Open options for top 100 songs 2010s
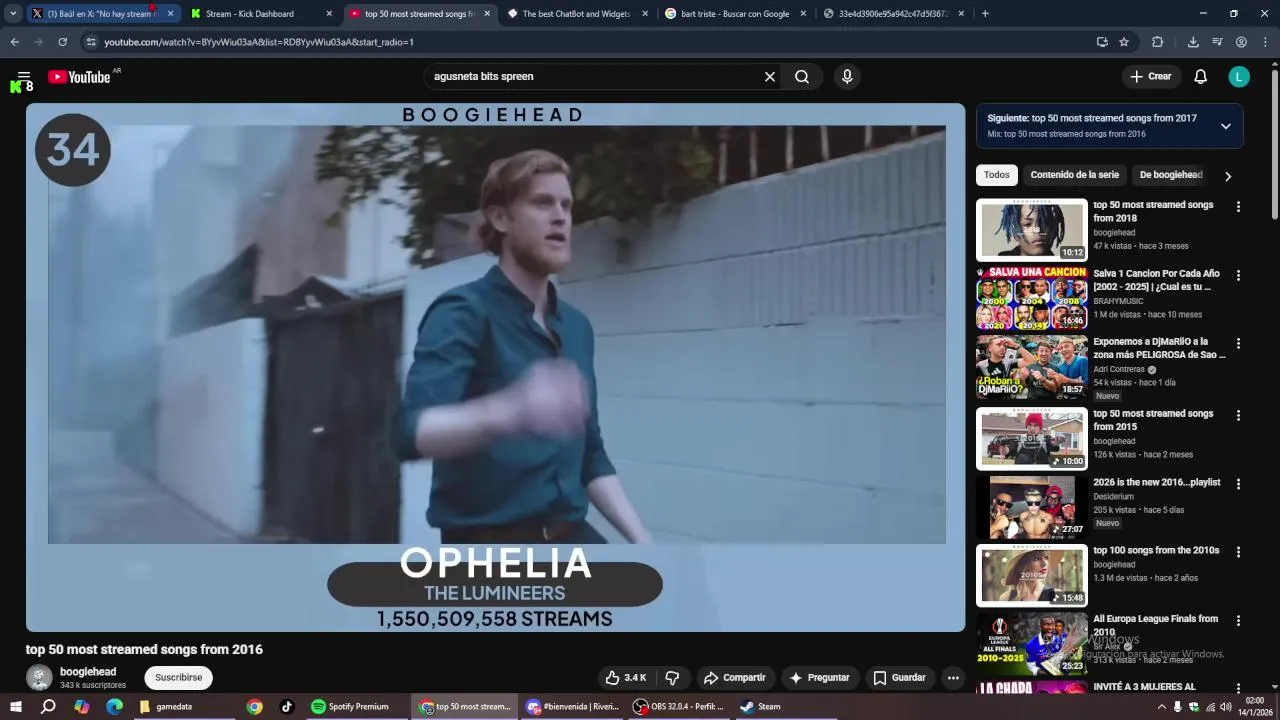Image resolution: width=1280 pixels, height=720 pixels. pyautogui.click(x=1238, y=552)
